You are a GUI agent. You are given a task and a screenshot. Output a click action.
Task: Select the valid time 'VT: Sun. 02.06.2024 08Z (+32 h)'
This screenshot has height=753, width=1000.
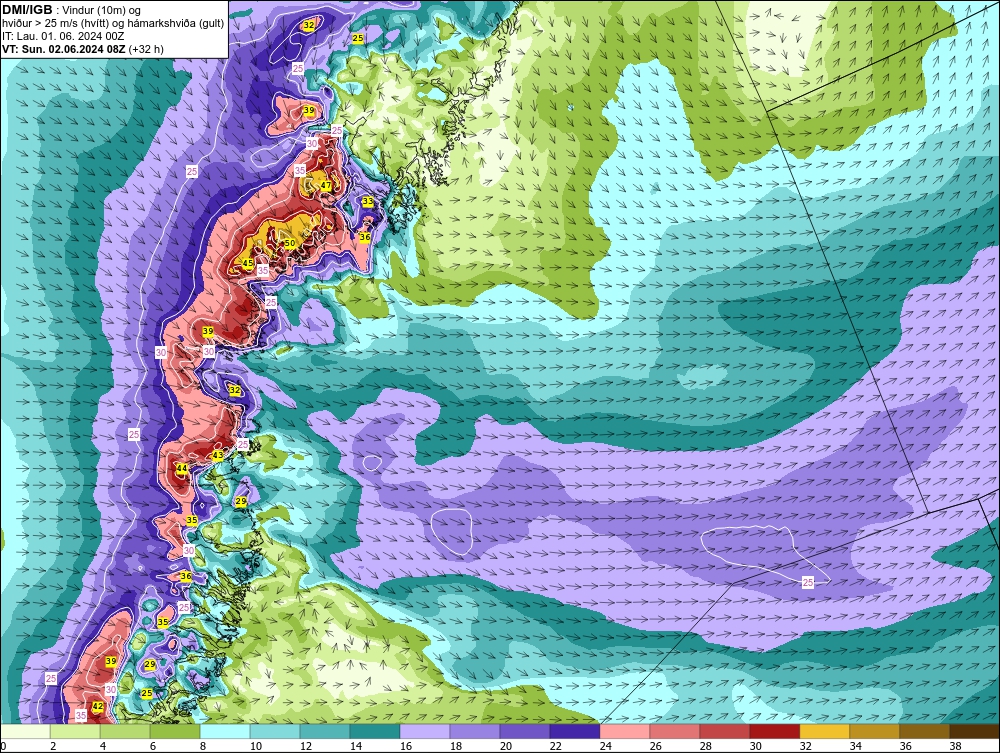pos(83,48)
